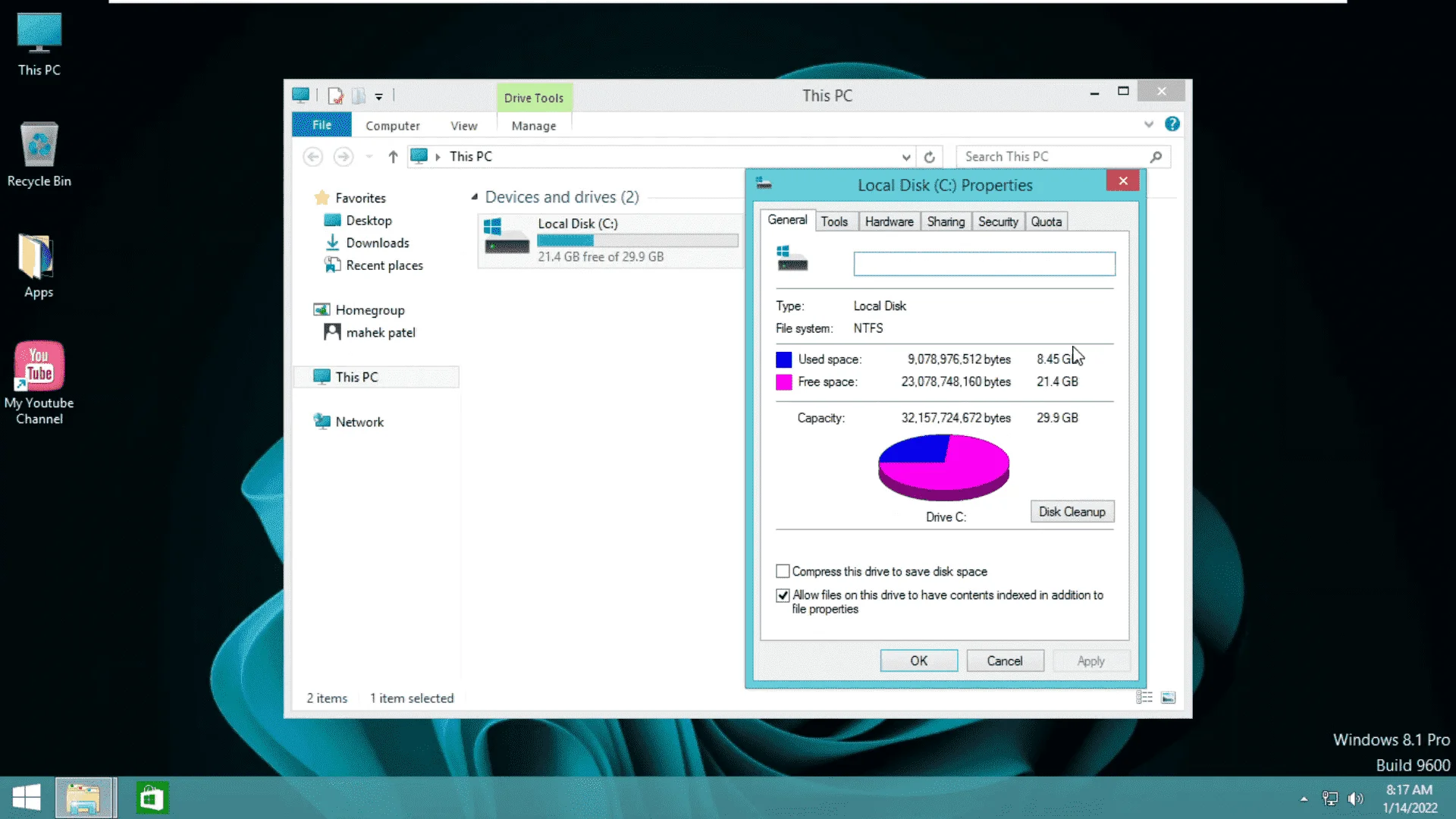Image resolution: width=1456 pixels, height=819 pixels.
Task: Expand address breadcrumb arrow before This PC
Action: click(x=438, y=157)
